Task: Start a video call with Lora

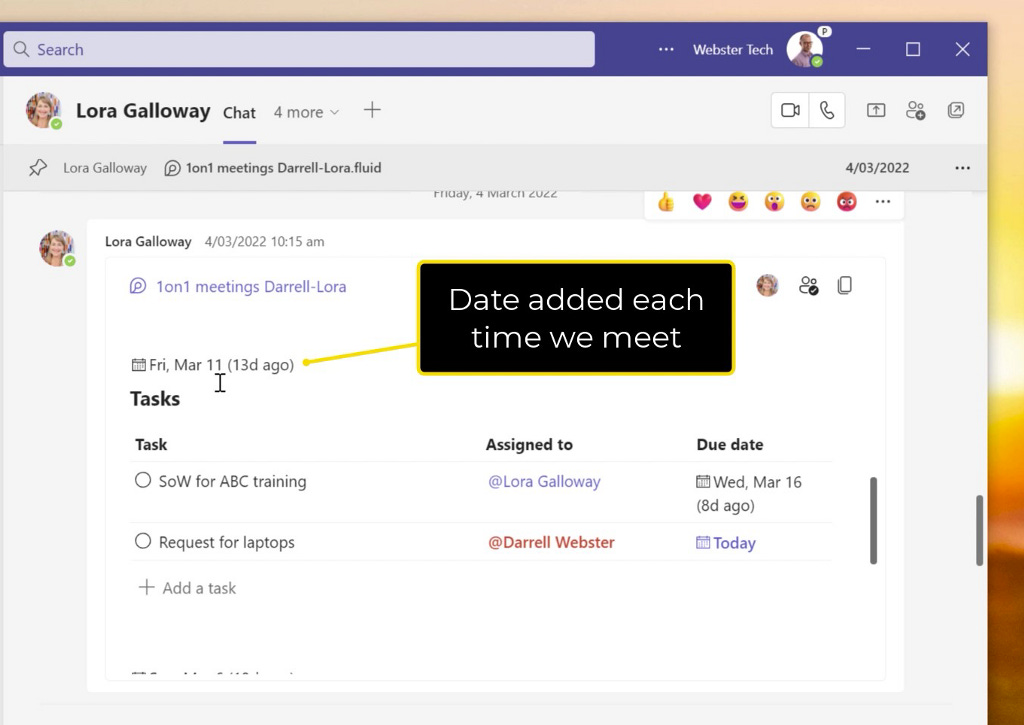Action: coord(790,110)
